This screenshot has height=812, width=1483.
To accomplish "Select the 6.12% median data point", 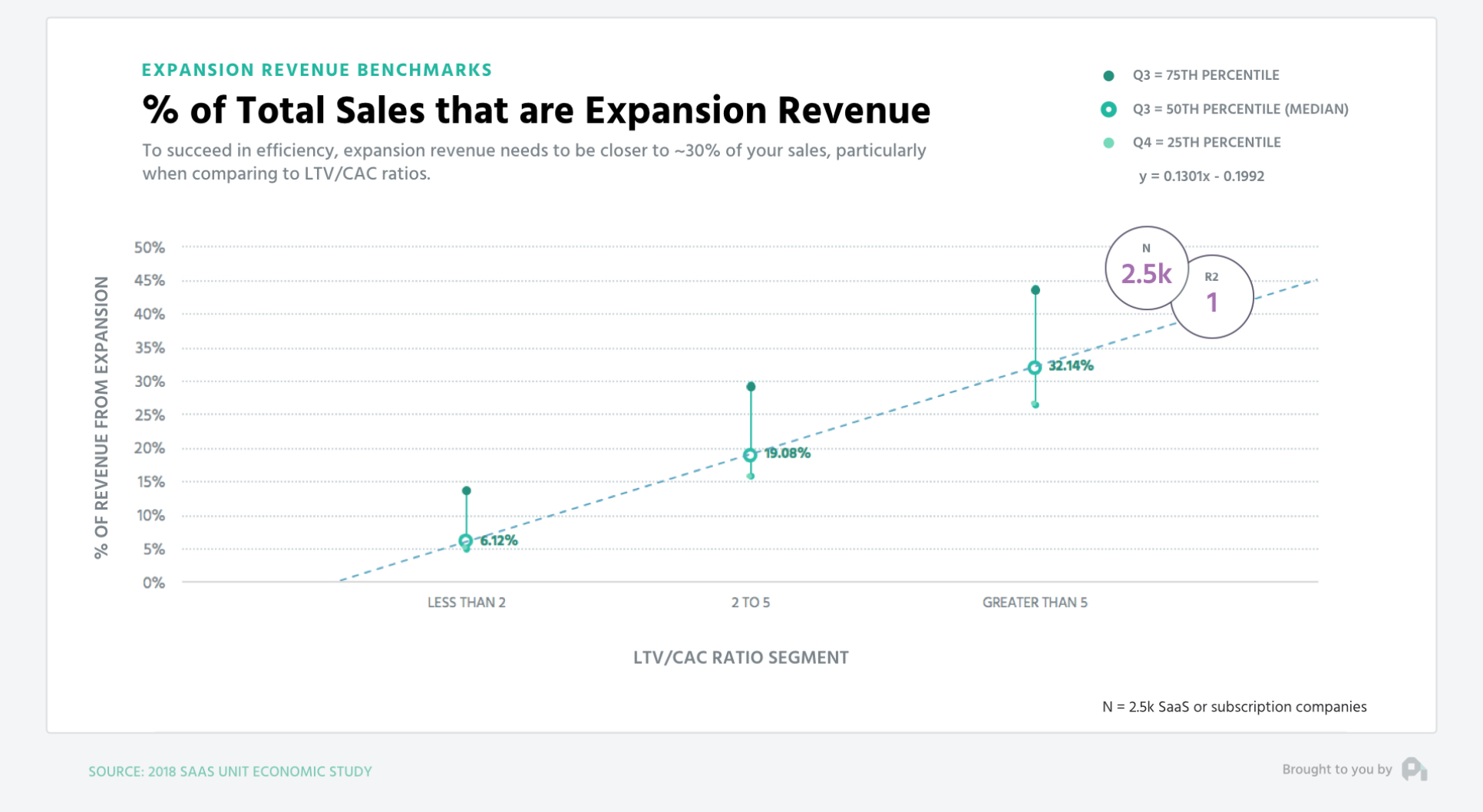I will click(466, 541).
